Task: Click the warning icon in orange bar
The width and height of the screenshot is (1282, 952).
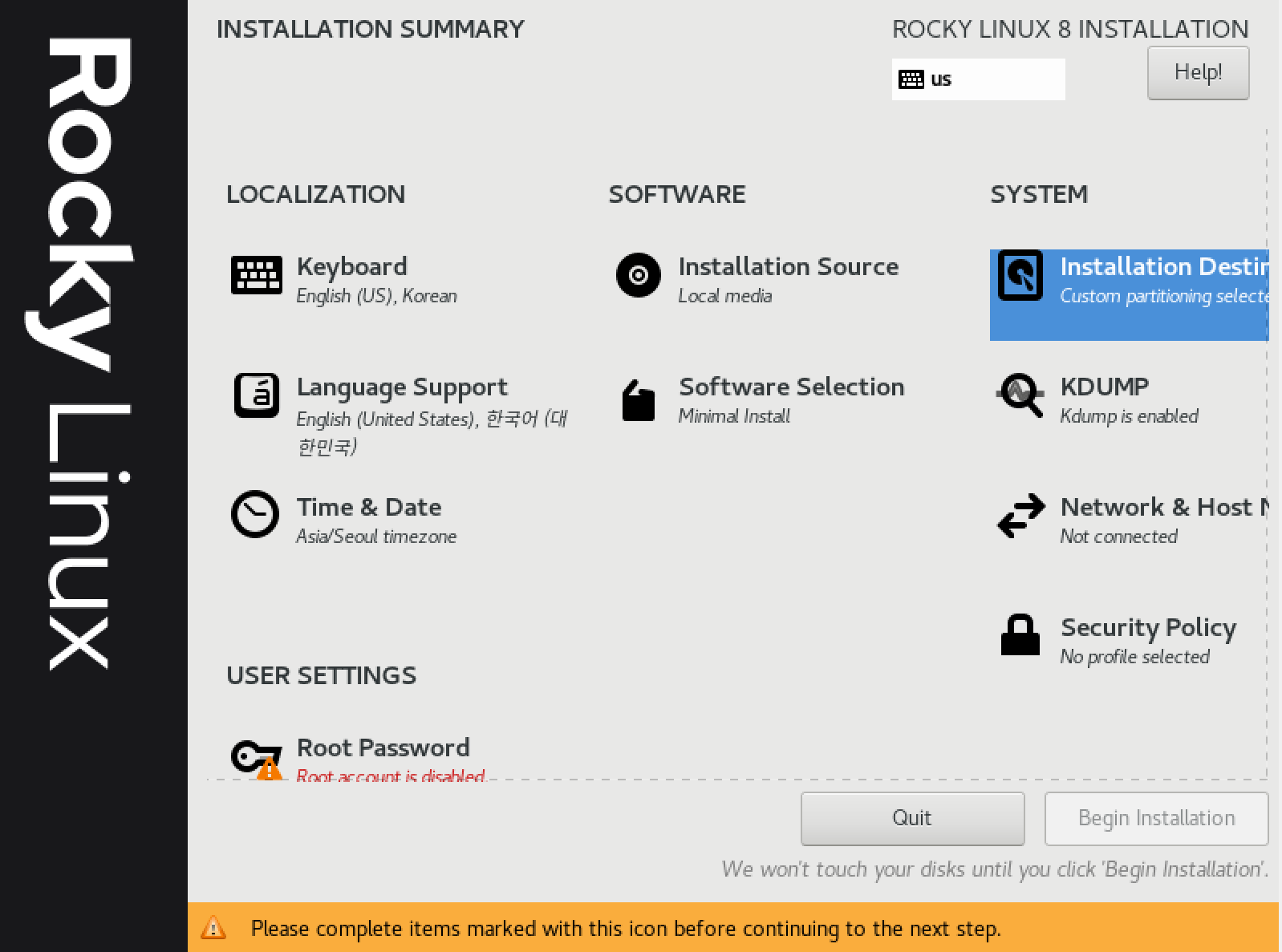Action: [213, 928]
